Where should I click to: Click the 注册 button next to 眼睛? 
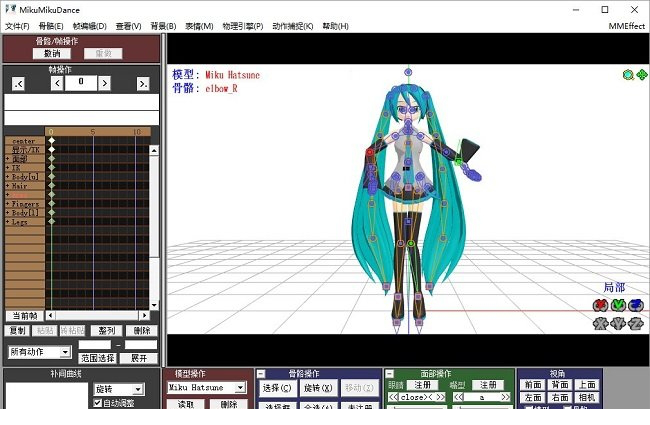click(422, 385)
